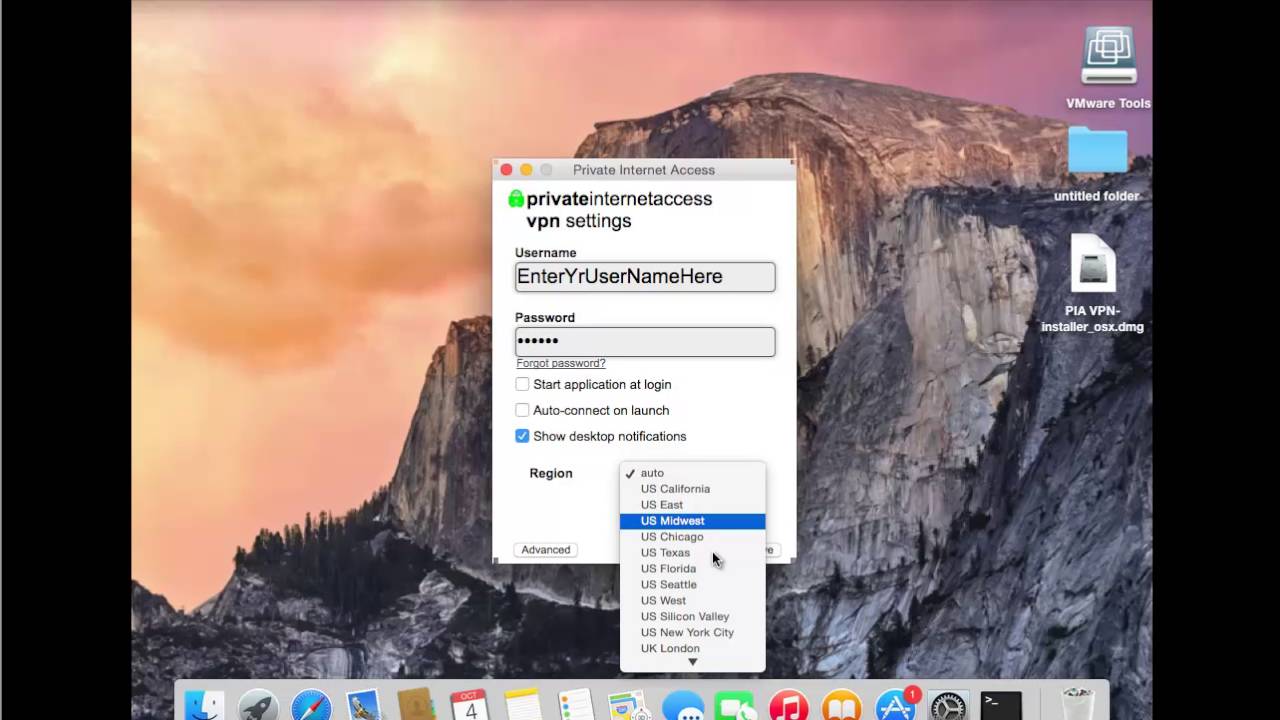Open Finder in the dock
Screen dimensions: 1280x720
coord(206,705)
